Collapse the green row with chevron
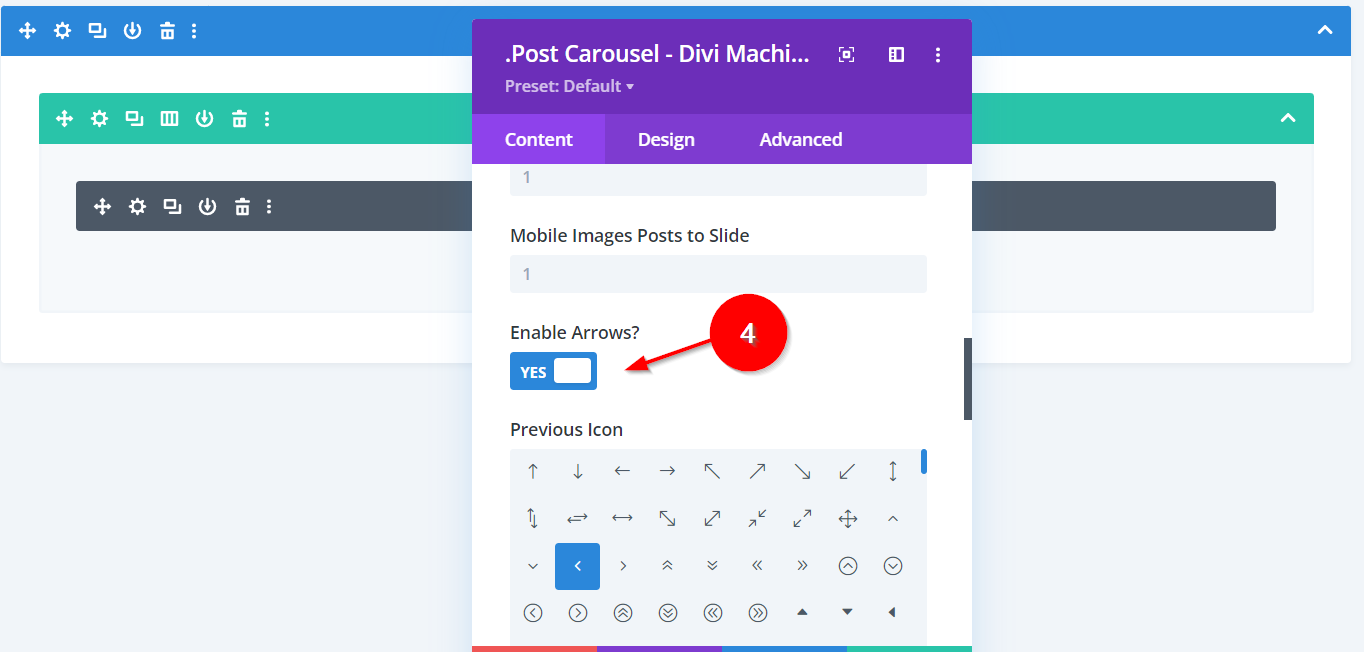 1288,119
